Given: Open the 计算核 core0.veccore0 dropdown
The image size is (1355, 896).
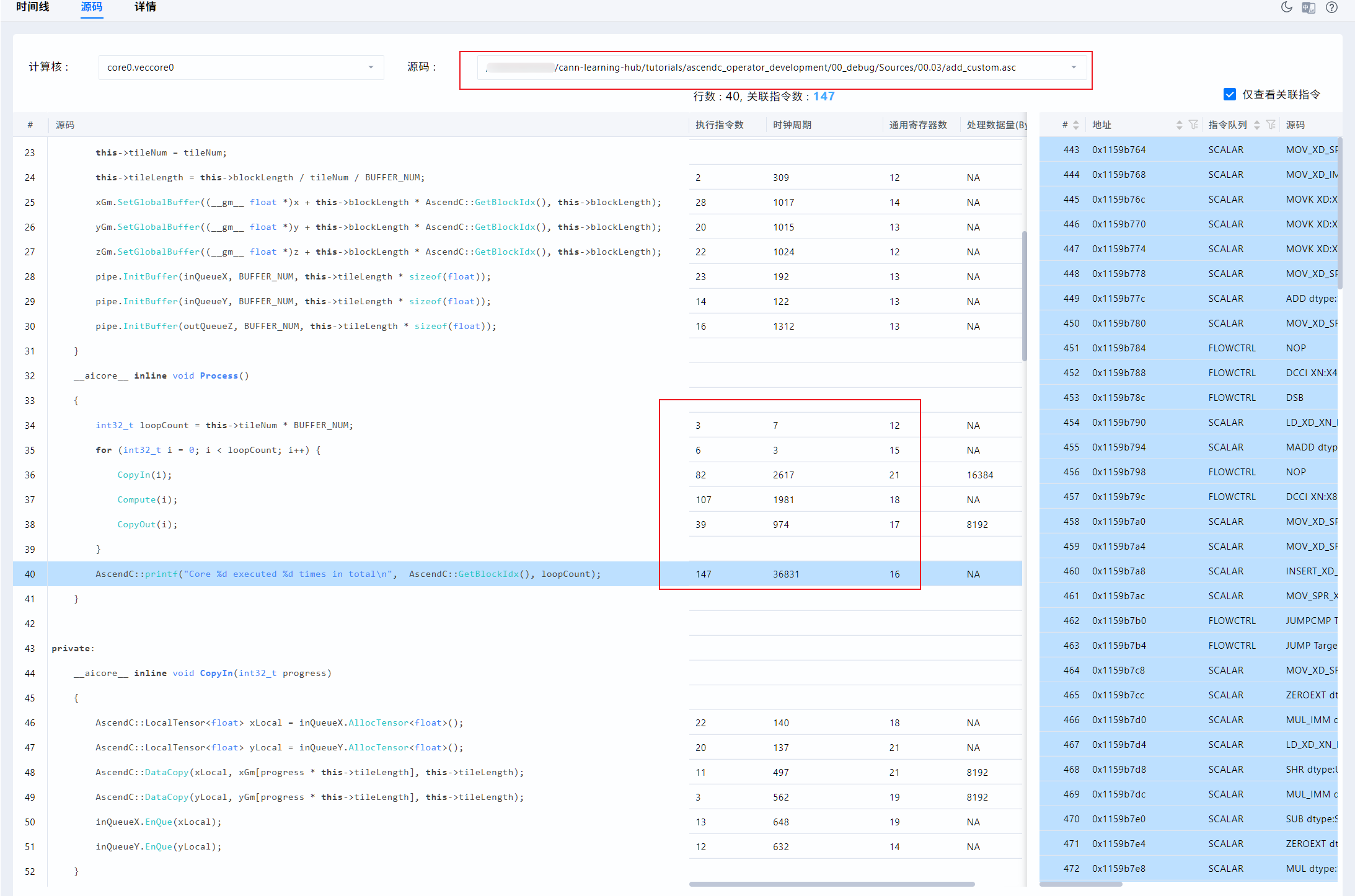Looking at the screenshot, I should (x=241, y=68).
